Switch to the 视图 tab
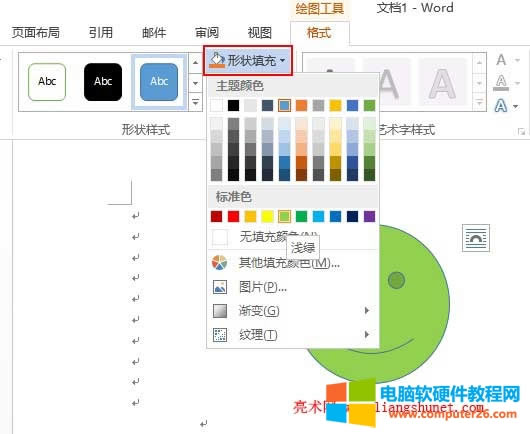530x434 pixels. pyautogui.click(x=260, y=33)
